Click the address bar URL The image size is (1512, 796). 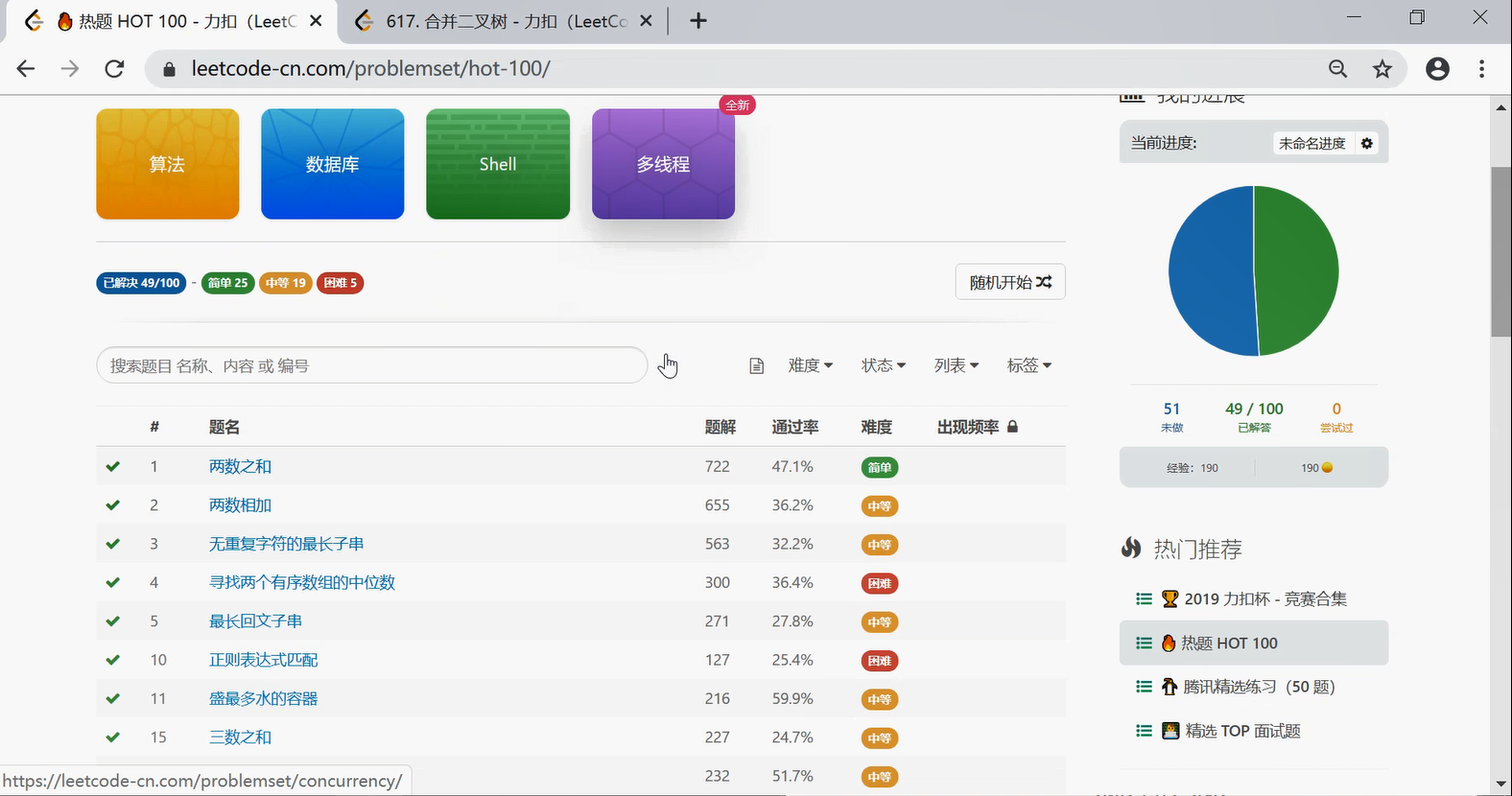[370, 69]
